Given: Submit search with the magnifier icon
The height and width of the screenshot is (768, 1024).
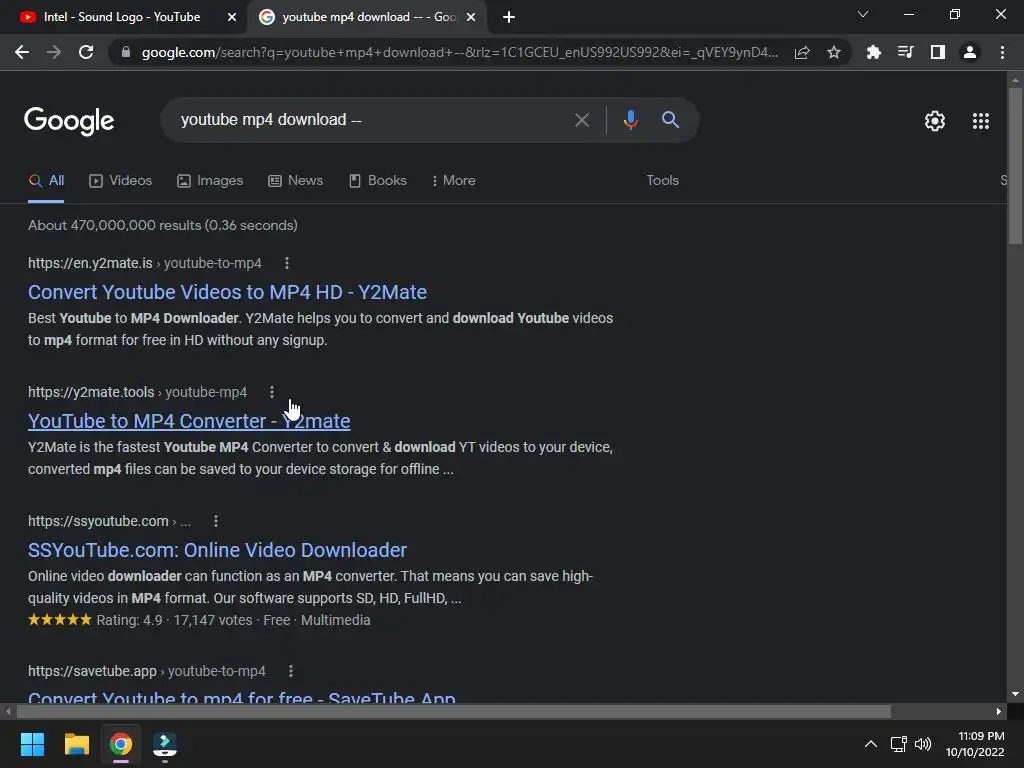Looking at the screenshot, I should (670, 120).
